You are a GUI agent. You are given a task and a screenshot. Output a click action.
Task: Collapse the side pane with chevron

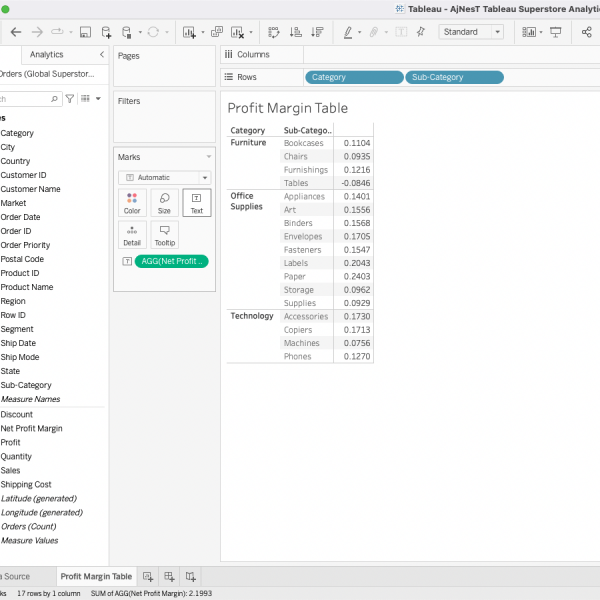coord(102,55)
